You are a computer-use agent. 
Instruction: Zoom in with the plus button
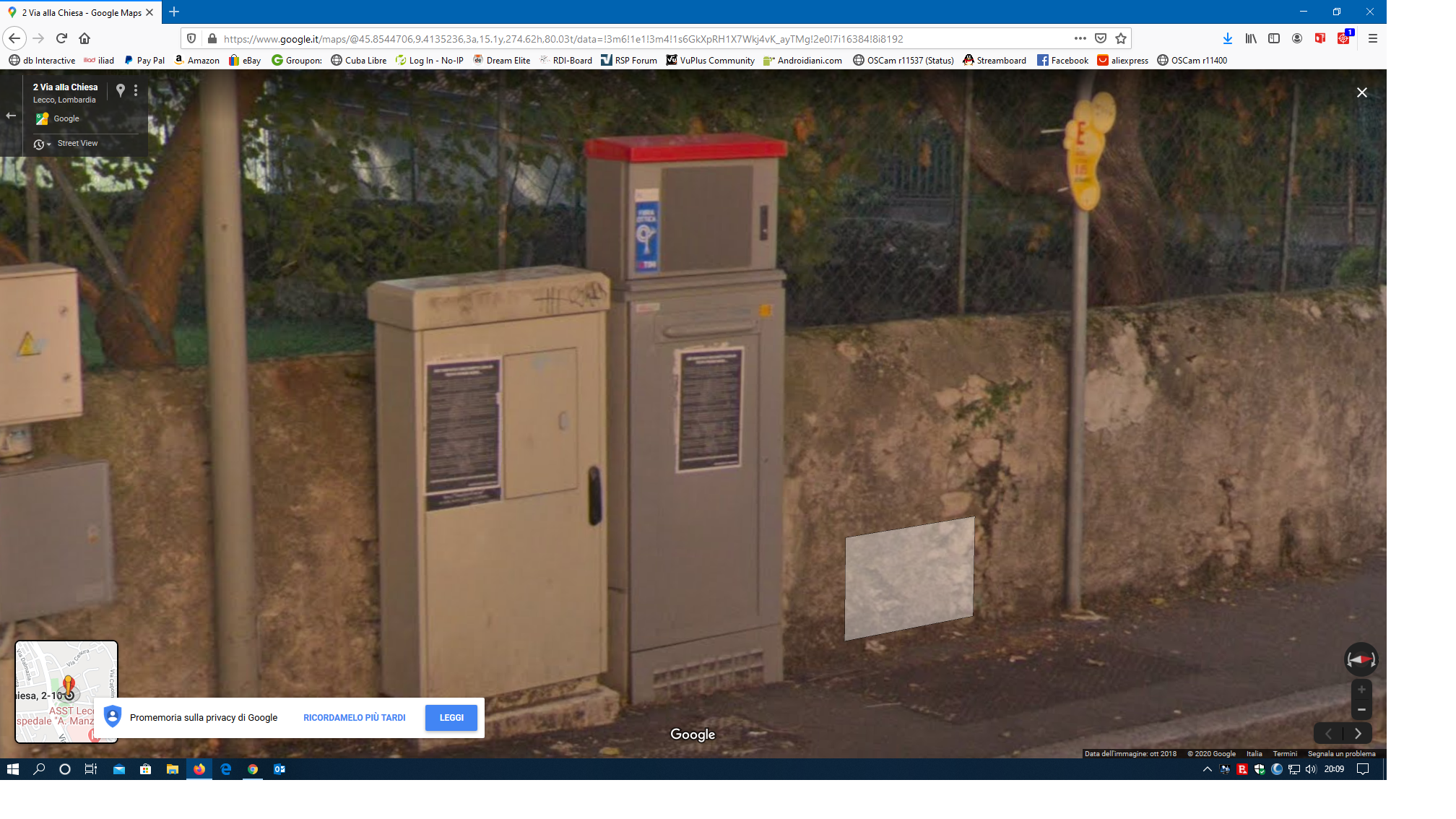[x=1361, y=689]
